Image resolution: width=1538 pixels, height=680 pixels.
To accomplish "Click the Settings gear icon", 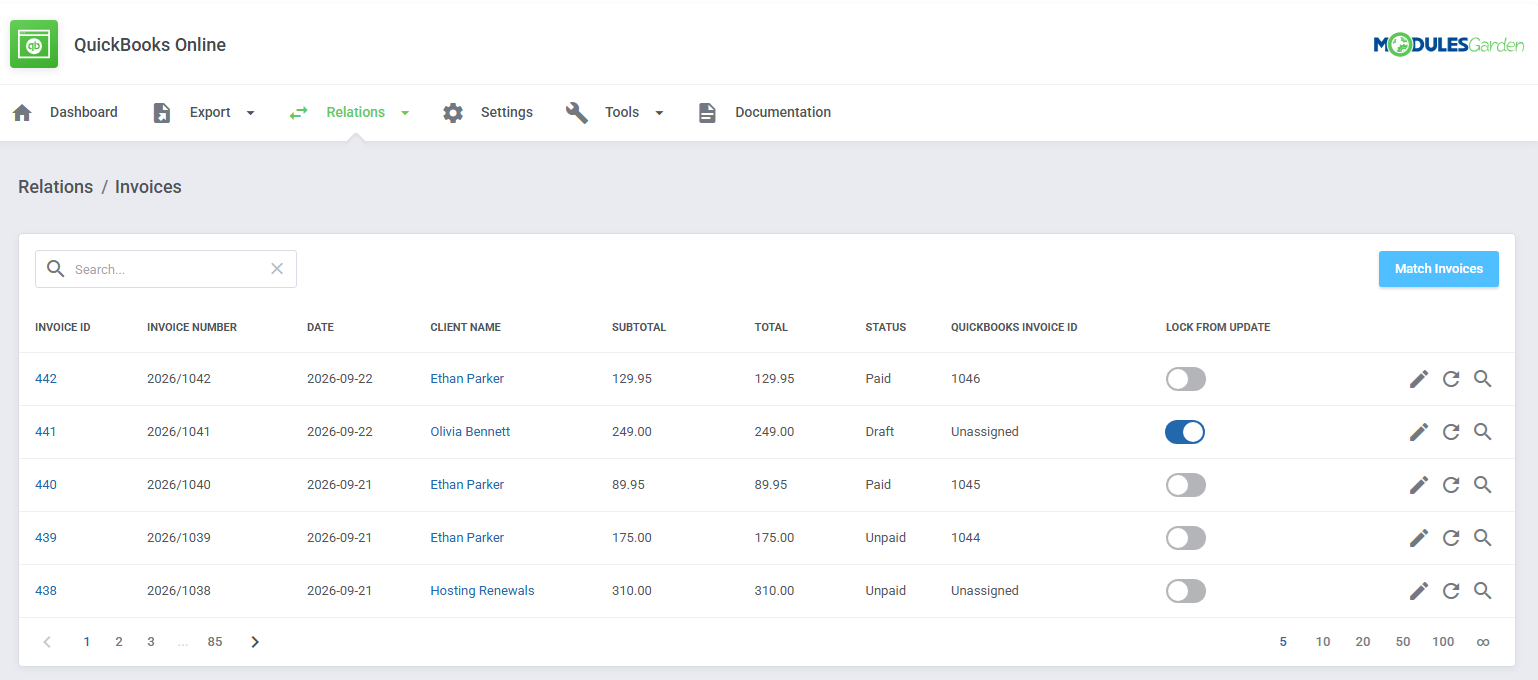I will click(x=453, y=113).
